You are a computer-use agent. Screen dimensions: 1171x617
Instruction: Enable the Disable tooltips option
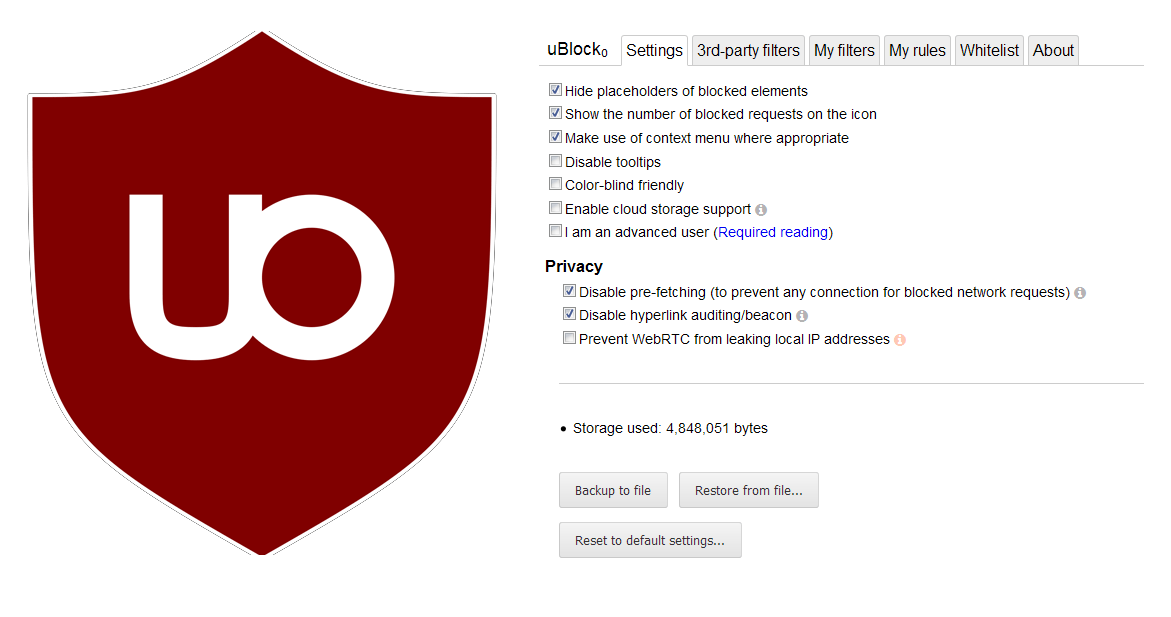coord(555,160)
